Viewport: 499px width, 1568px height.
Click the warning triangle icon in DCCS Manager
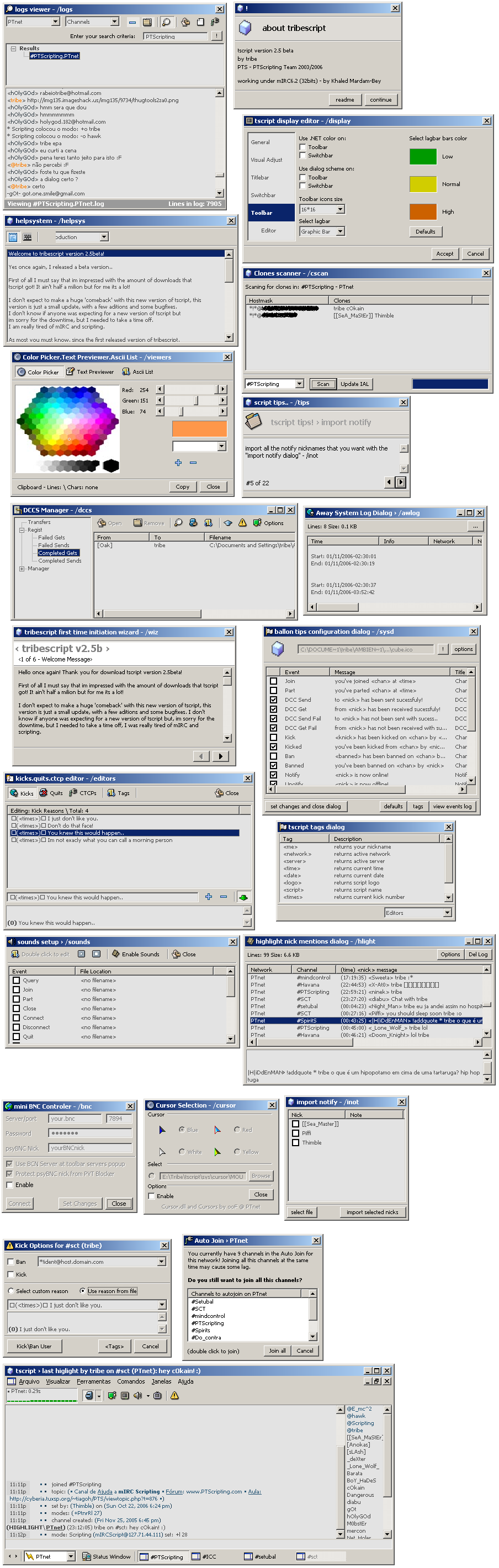(242, 522)
